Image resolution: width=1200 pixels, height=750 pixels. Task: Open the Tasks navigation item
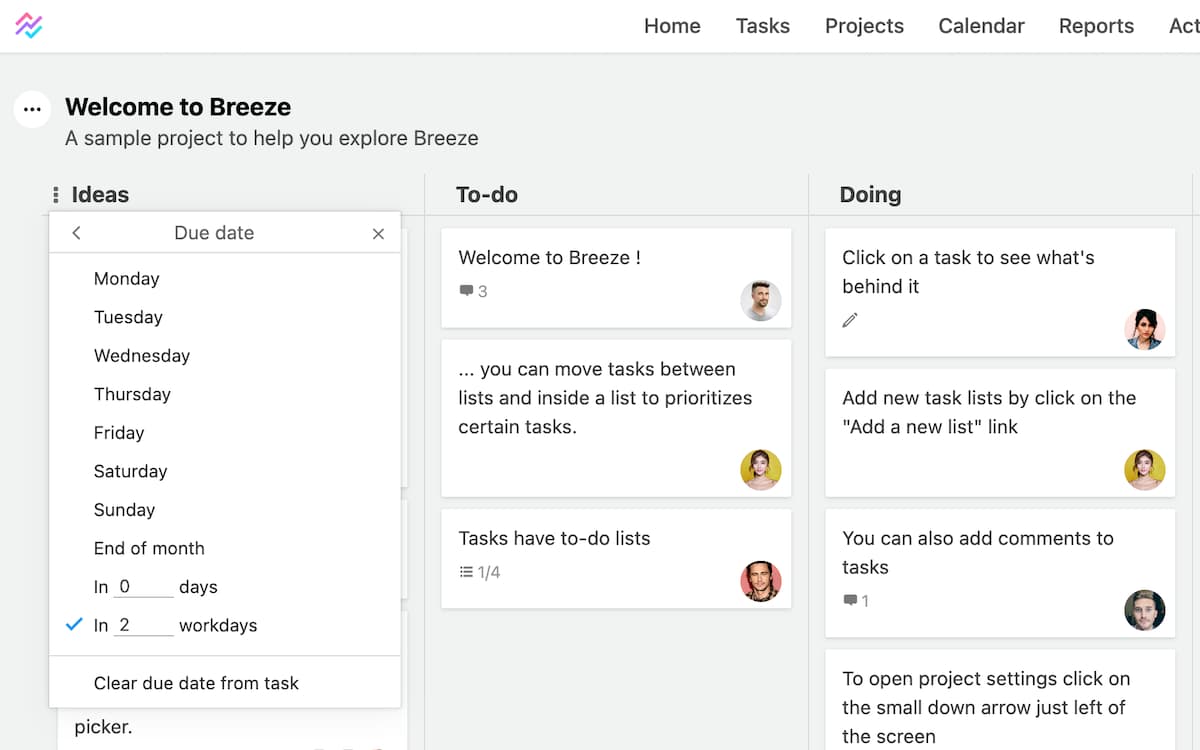(763, 26)
